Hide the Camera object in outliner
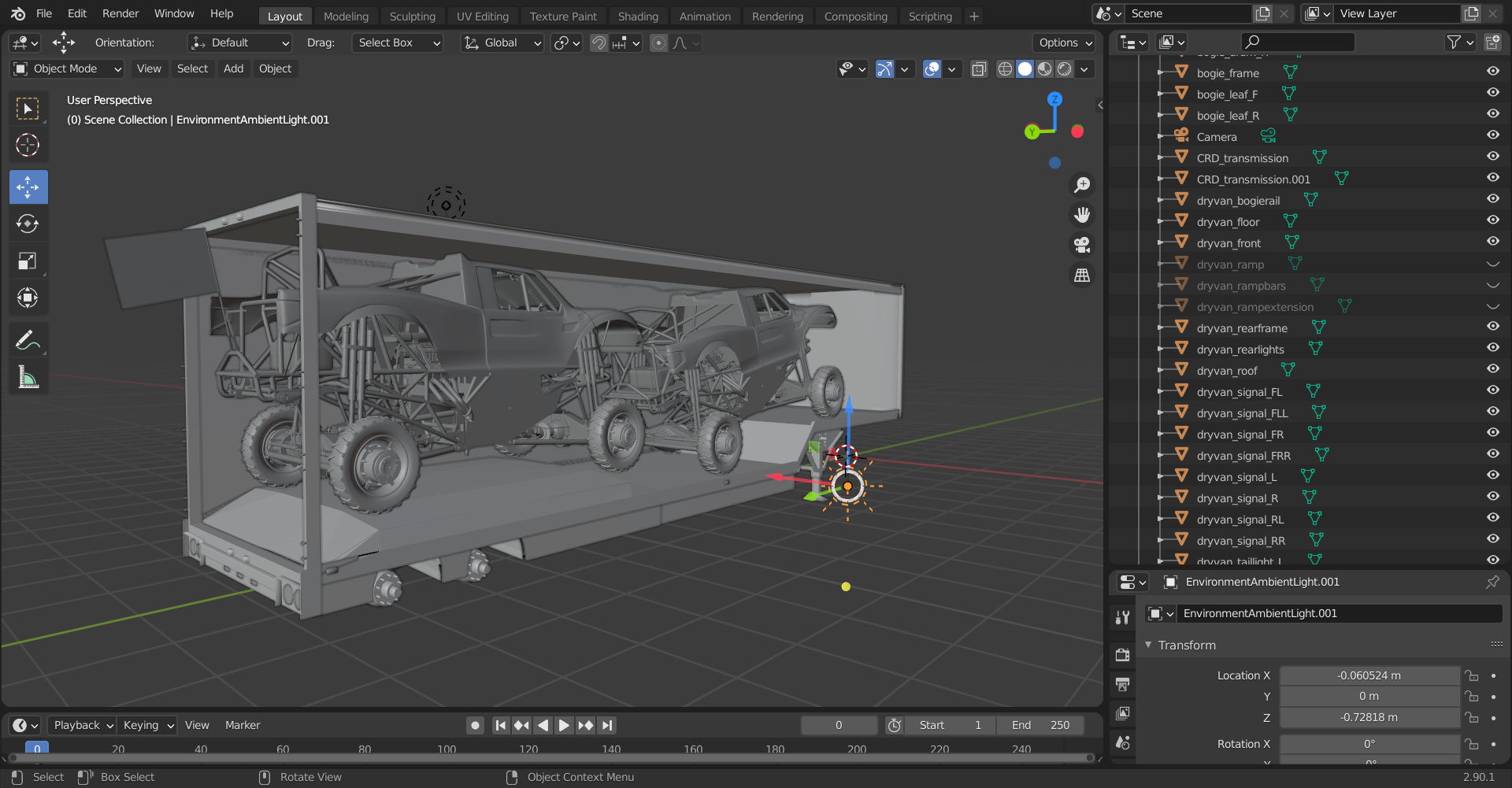 [1492, 135]
